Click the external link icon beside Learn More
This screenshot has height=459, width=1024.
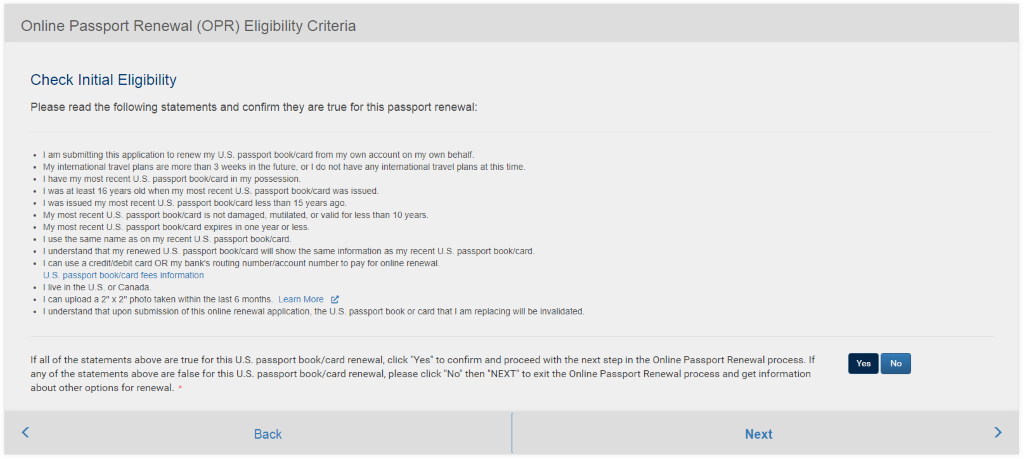click(335, 299)
